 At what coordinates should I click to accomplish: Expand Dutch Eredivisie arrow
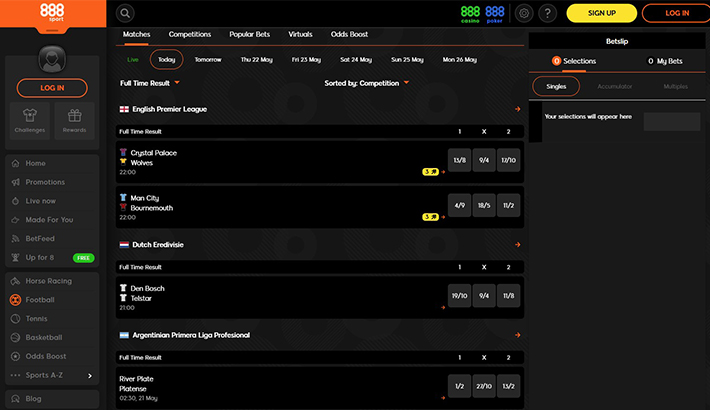pos(518,245)
